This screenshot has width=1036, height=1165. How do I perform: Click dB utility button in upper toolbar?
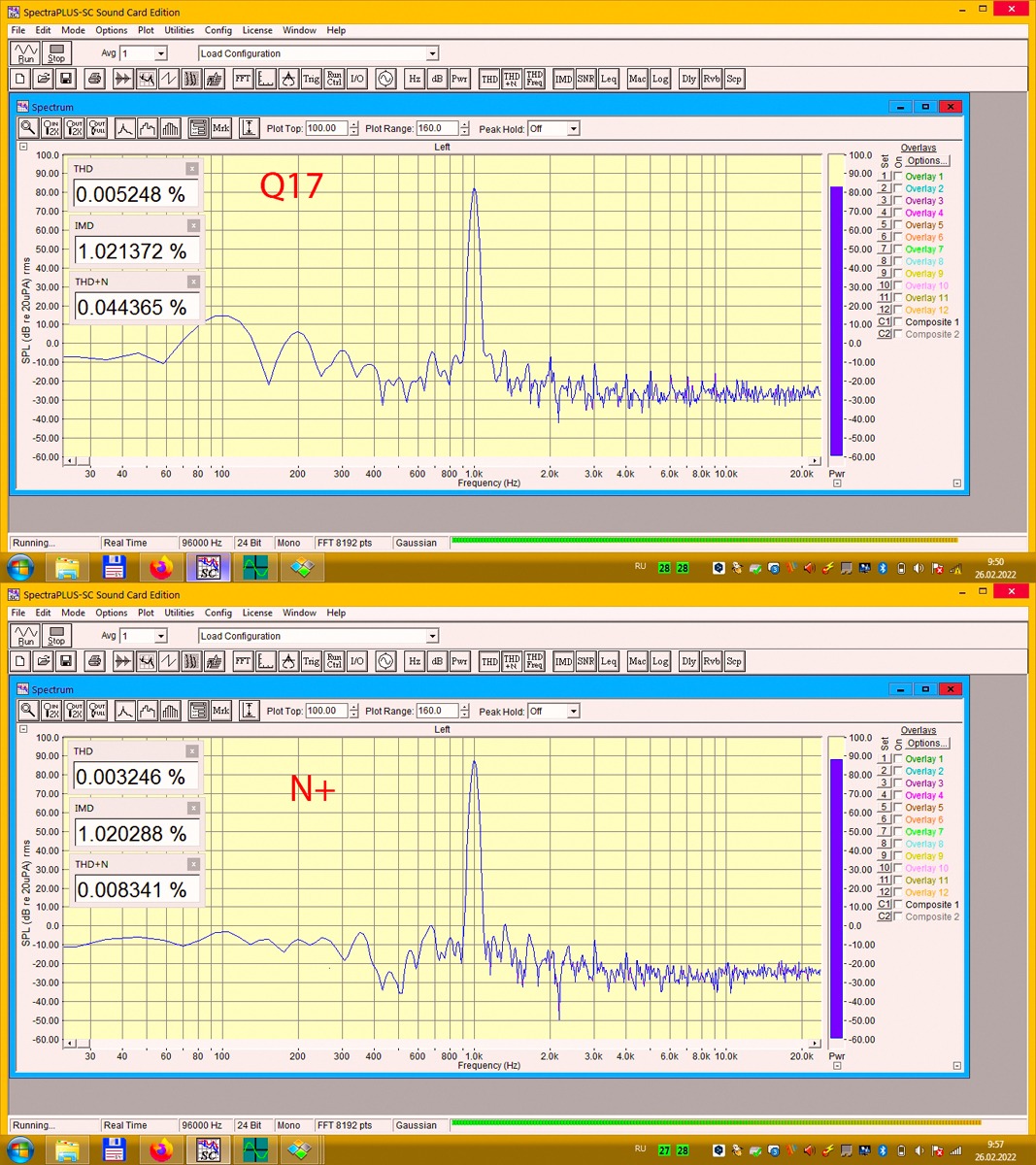[437, 79]
